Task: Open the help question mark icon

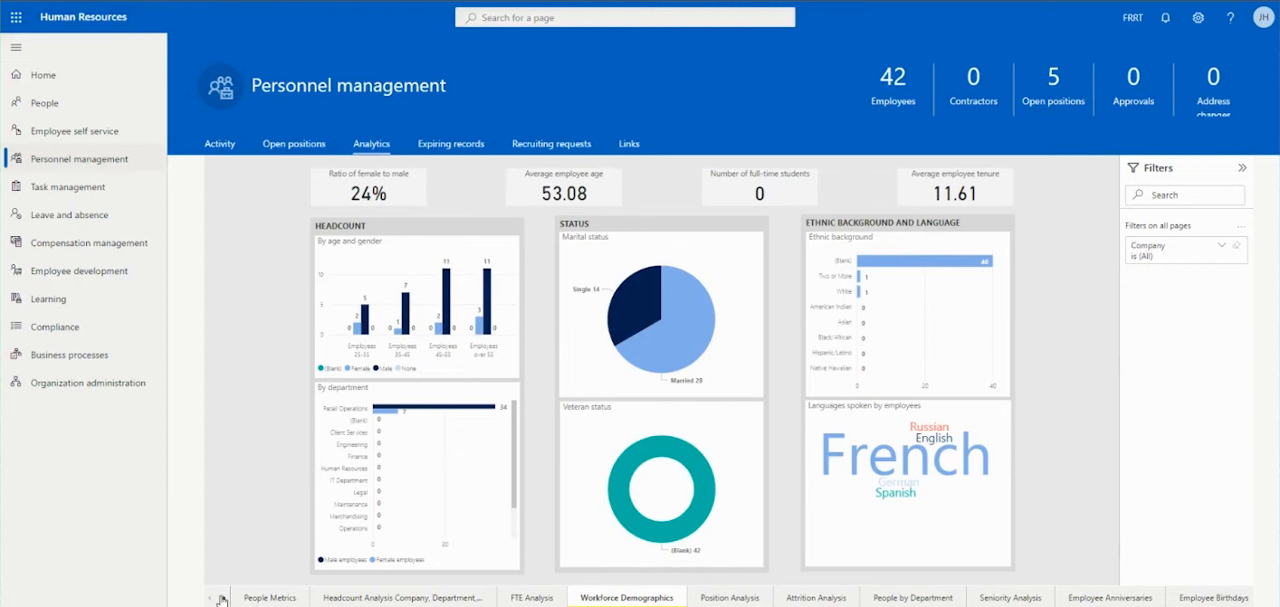Action: pos(1231,18)
